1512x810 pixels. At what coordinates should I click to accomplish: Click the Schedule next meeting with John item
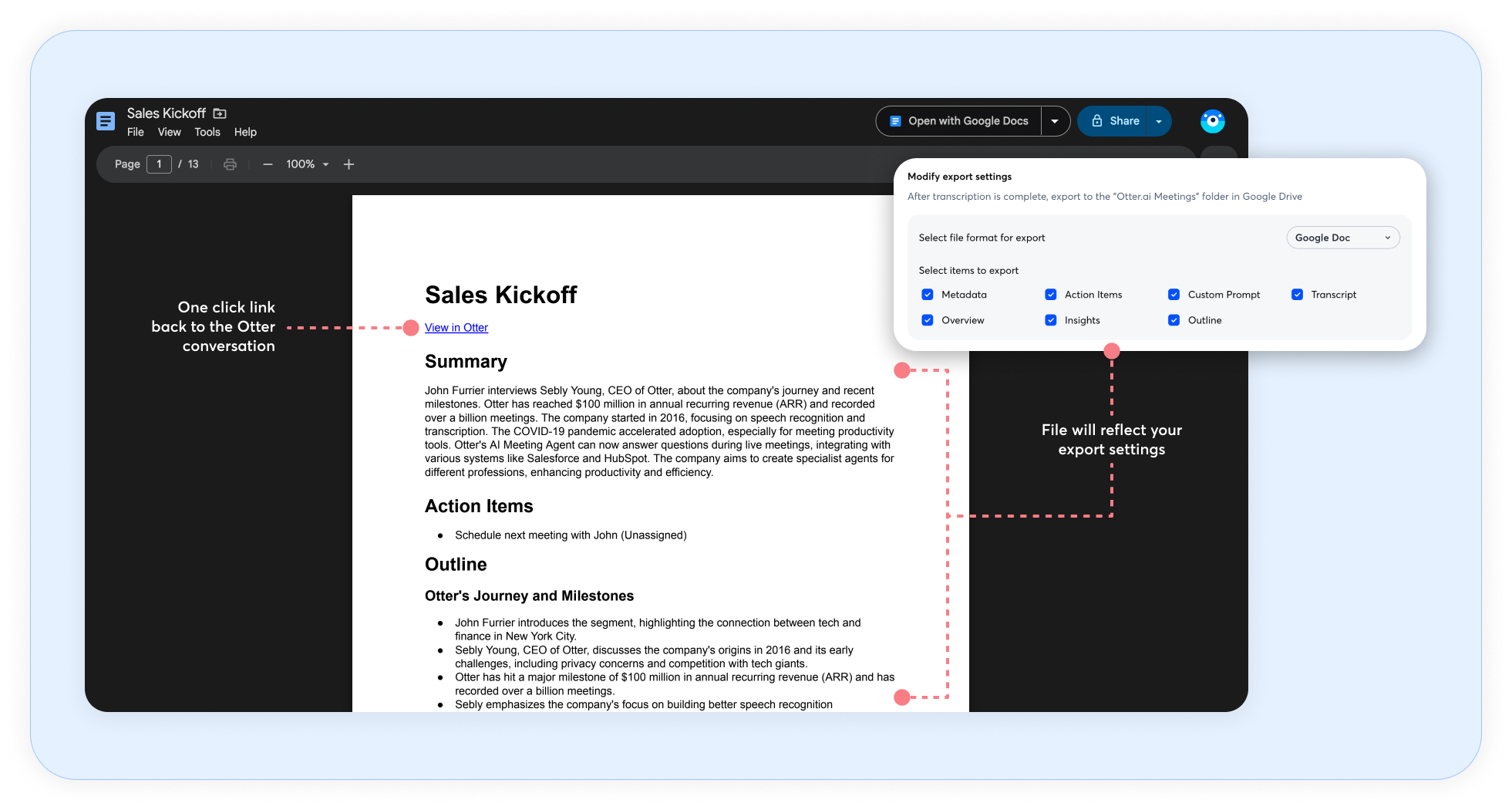pos(571,535)
